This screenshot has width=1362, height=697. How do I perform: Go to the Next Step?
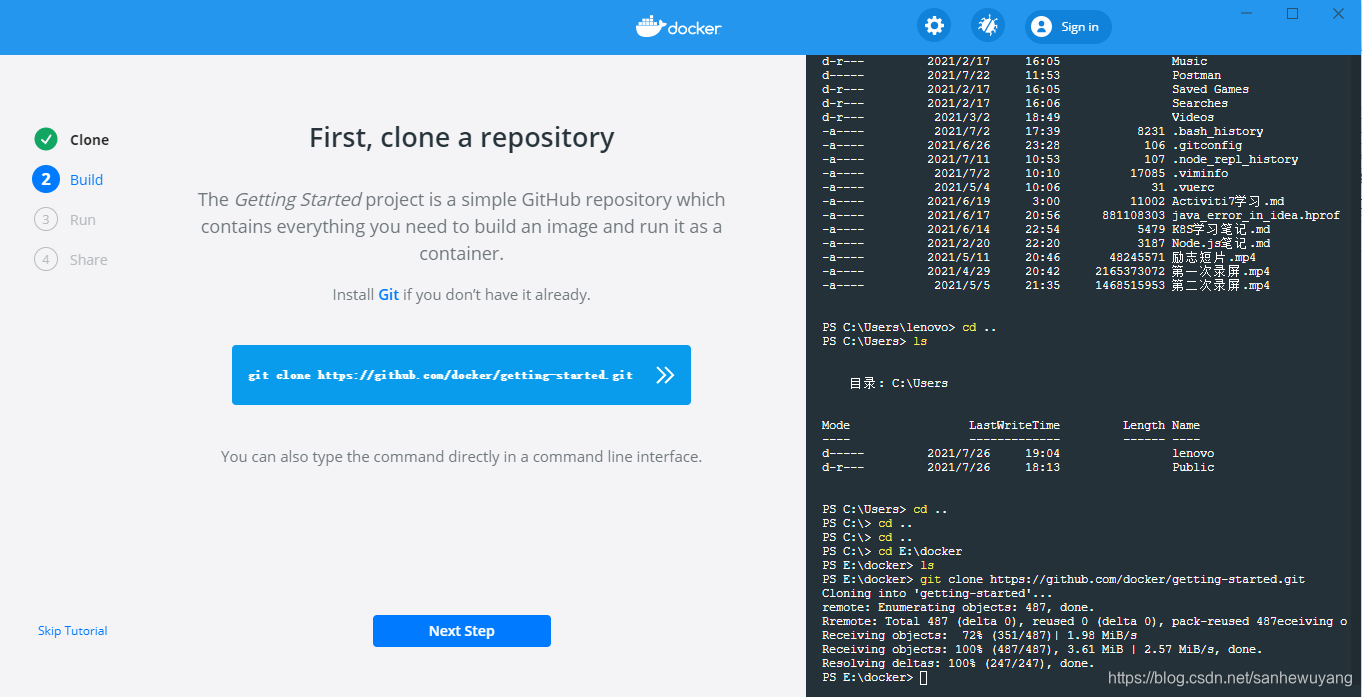tap(462, 631)
